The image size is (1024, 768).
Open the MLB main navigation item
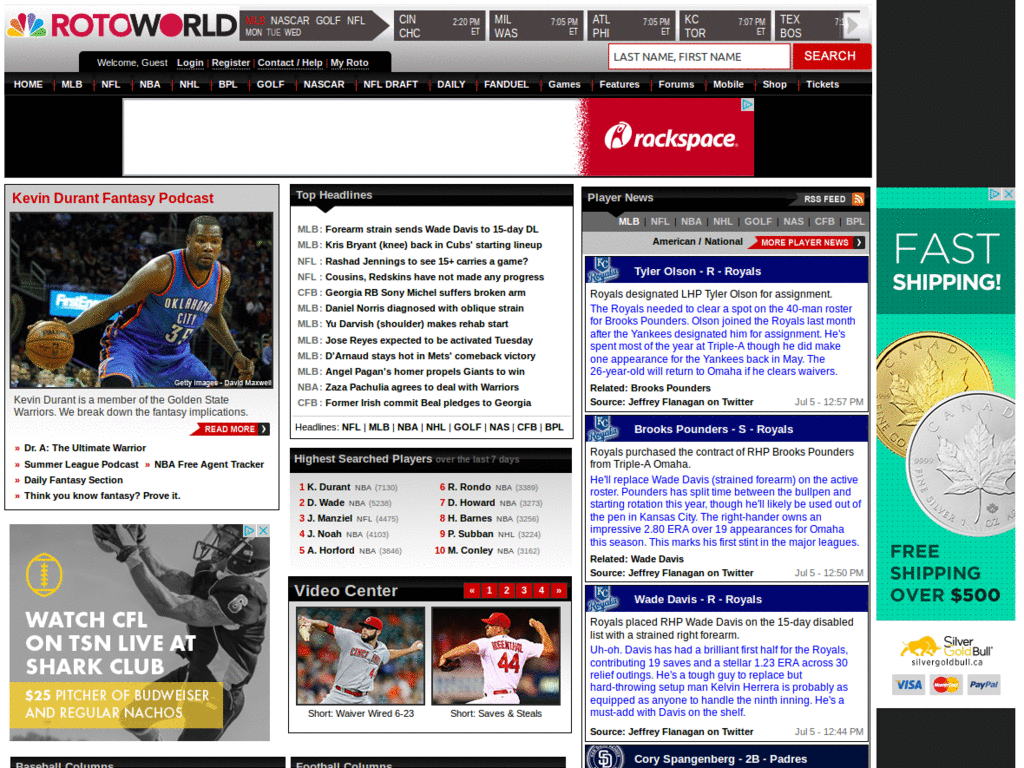pyautogui.click(x=72, y=84)
